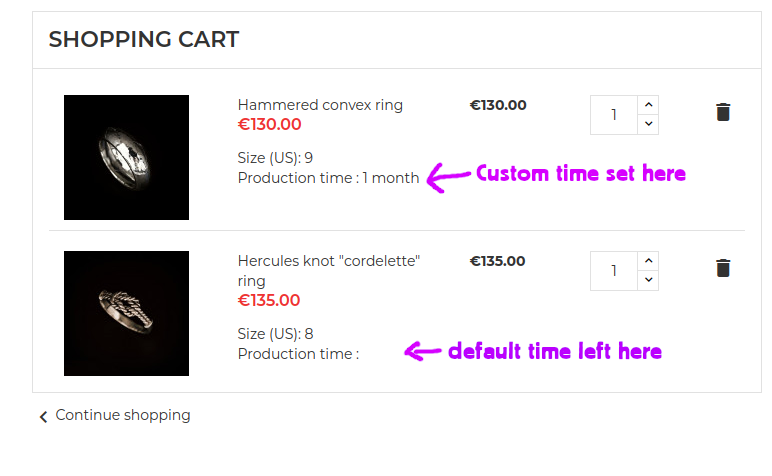The width and height of the screenshot is (772, 476).
Task: Delete the Hammered convex ring from cart
Action: click(723, 112)
